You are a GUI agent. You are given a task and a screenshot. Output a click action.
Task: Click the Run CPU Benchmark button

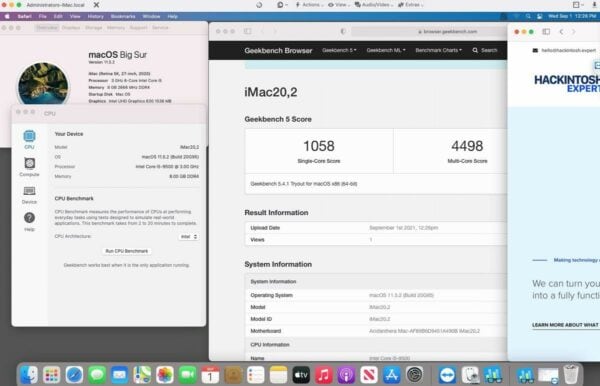point(127,251)
